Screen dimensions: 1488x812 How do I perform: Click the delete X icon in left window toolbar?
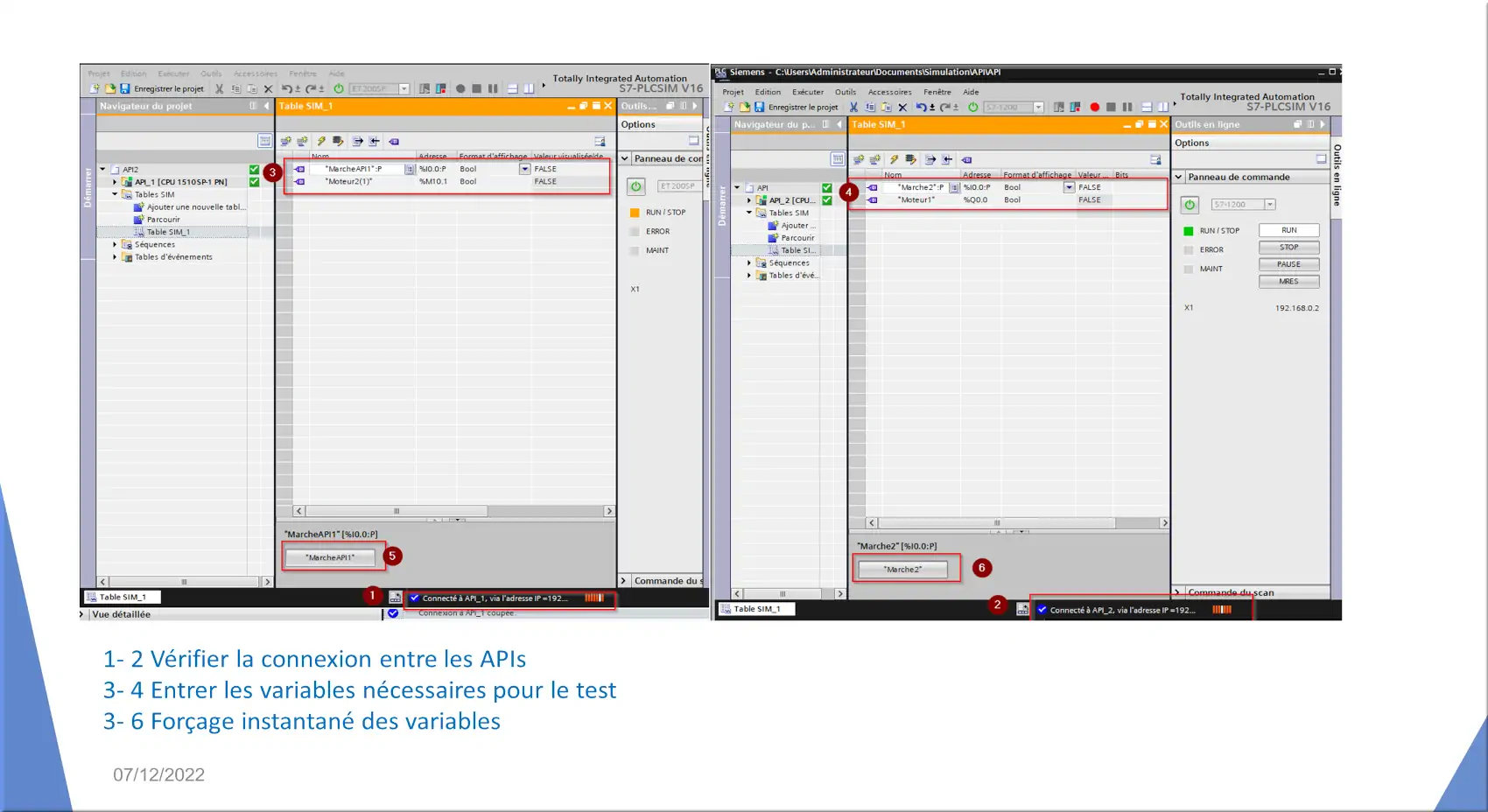click(268, 88)
